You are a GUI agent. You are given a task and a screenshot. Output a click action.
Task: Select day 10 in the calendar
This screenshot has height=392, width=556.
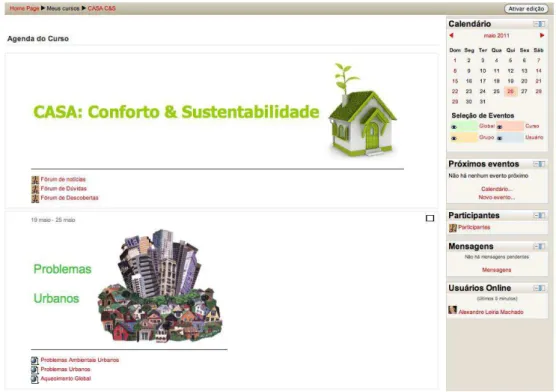point(483,71)
